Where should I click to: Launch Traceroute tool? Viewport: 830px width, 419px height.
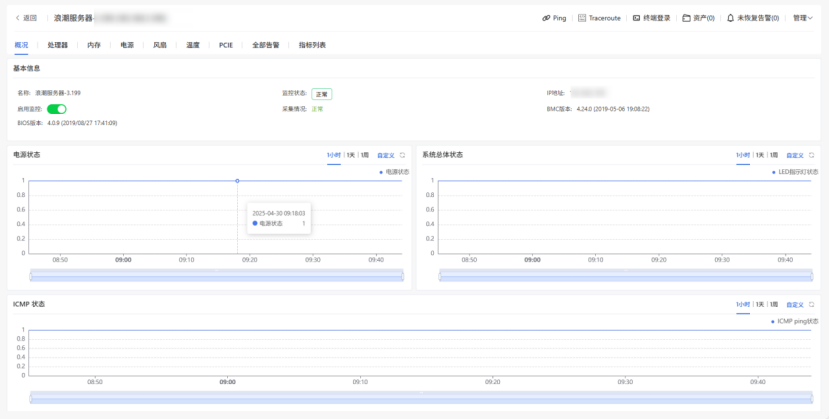click(599, 18)
